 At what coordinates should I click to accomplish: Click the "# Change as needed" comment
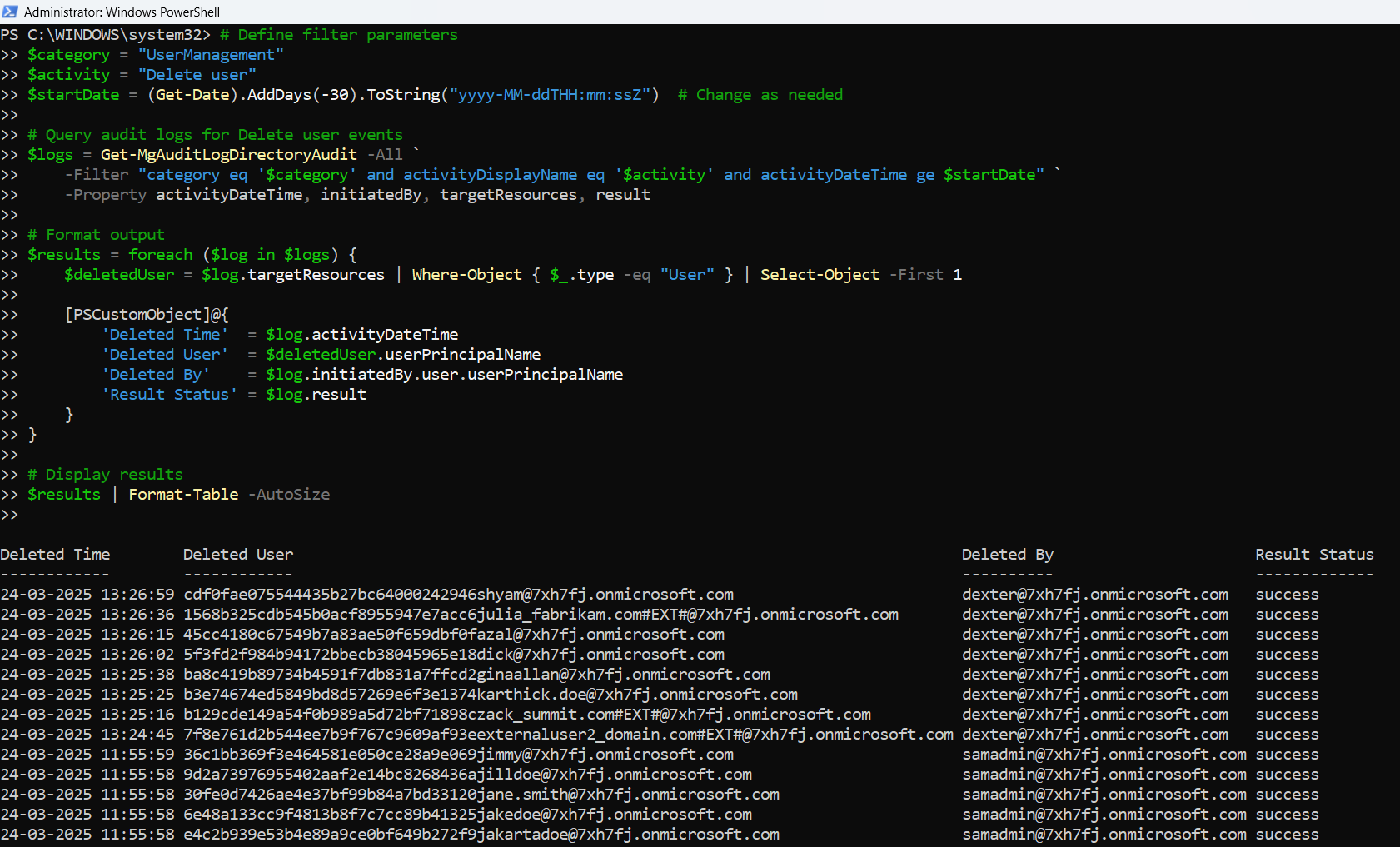point(760,95)
